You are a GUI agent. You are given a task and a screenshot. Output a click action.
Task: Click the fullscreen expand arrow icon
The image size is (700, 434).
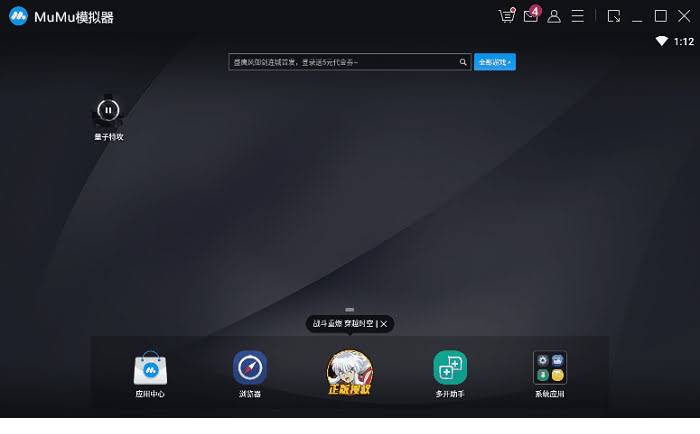coord(614,17)
